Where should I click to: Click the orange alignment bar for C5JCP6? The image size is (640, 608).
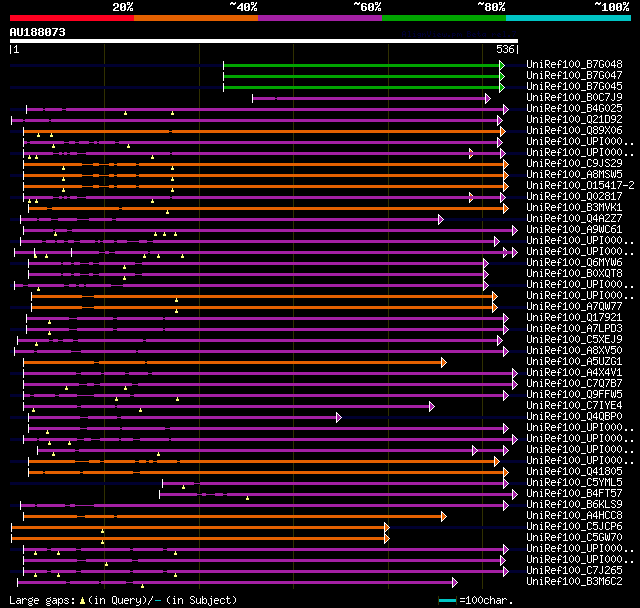pyautogui.click(x=198, y=528)
